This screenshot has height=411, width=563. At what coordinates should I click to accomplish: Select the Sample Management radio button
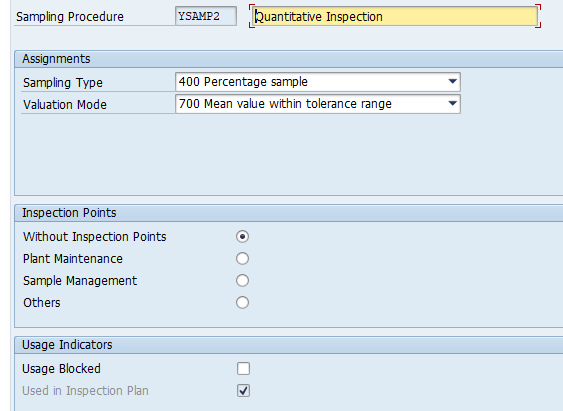pos(242,280)
